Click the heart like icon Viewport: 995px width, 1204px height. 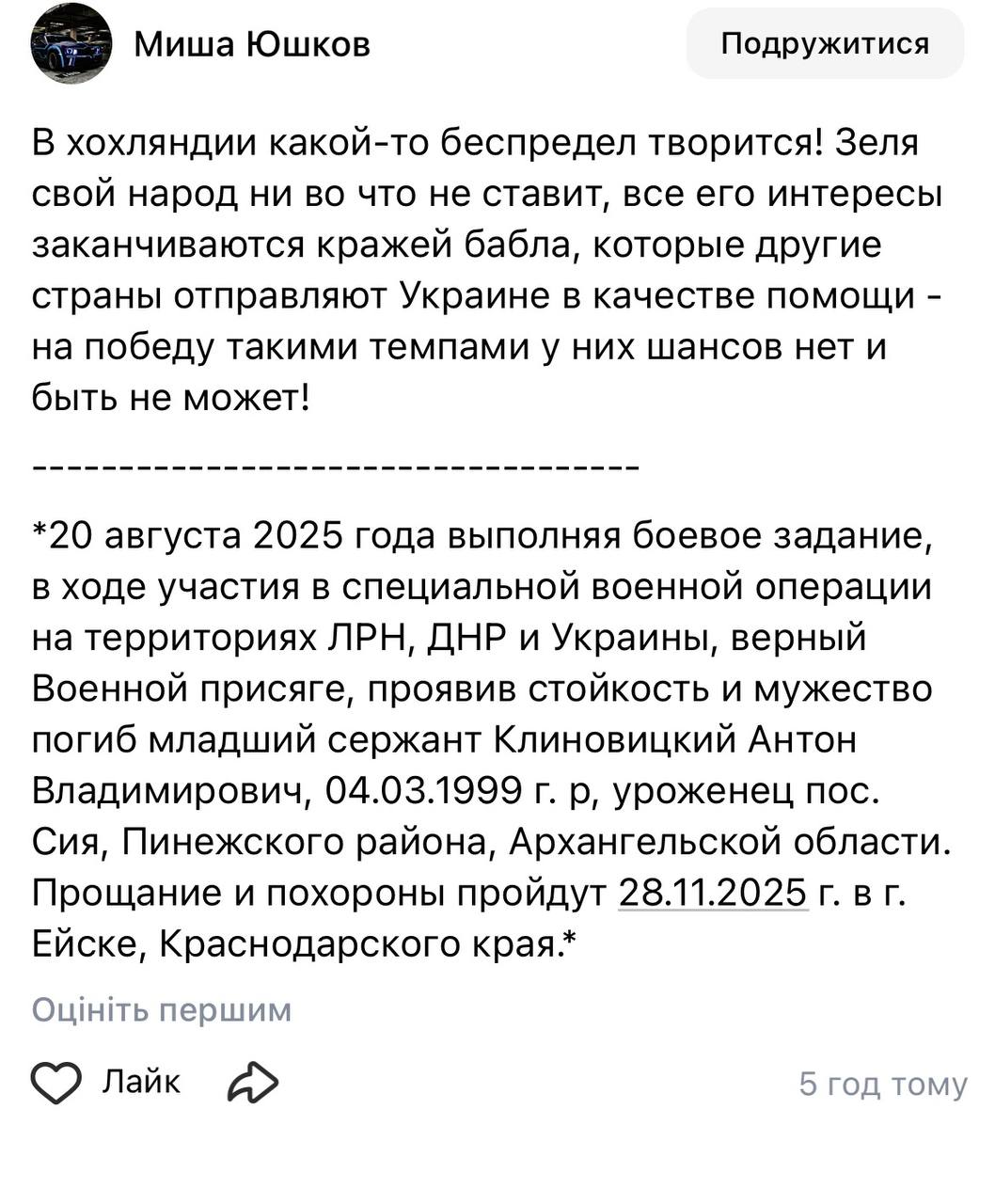point(56,1083)
